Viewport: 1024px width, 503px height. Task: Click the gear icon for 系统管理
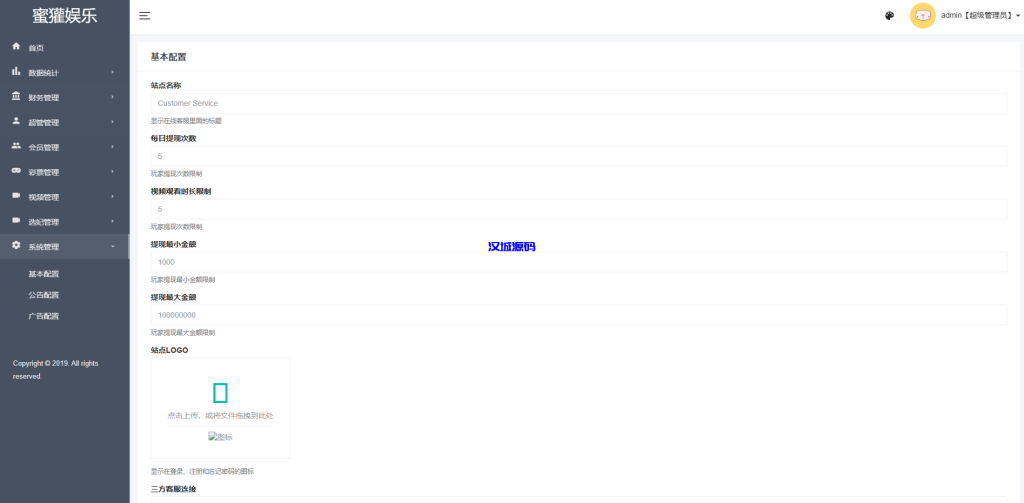pos(16,246)
